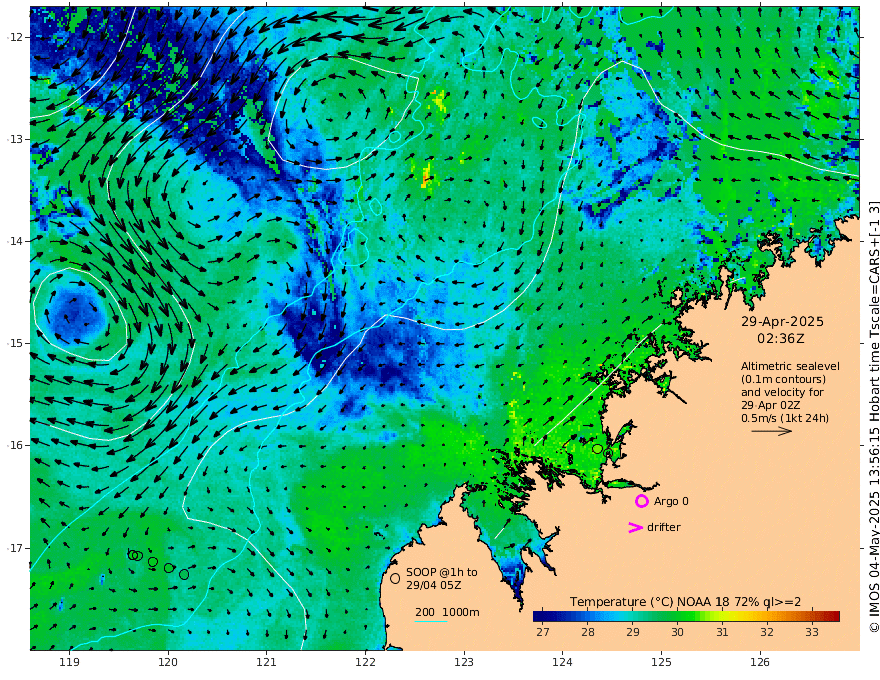The height and width of the screenshot is (680, 880).
Task: Click longitude label 123 on bottom axis
Action: tap(464, 663)
